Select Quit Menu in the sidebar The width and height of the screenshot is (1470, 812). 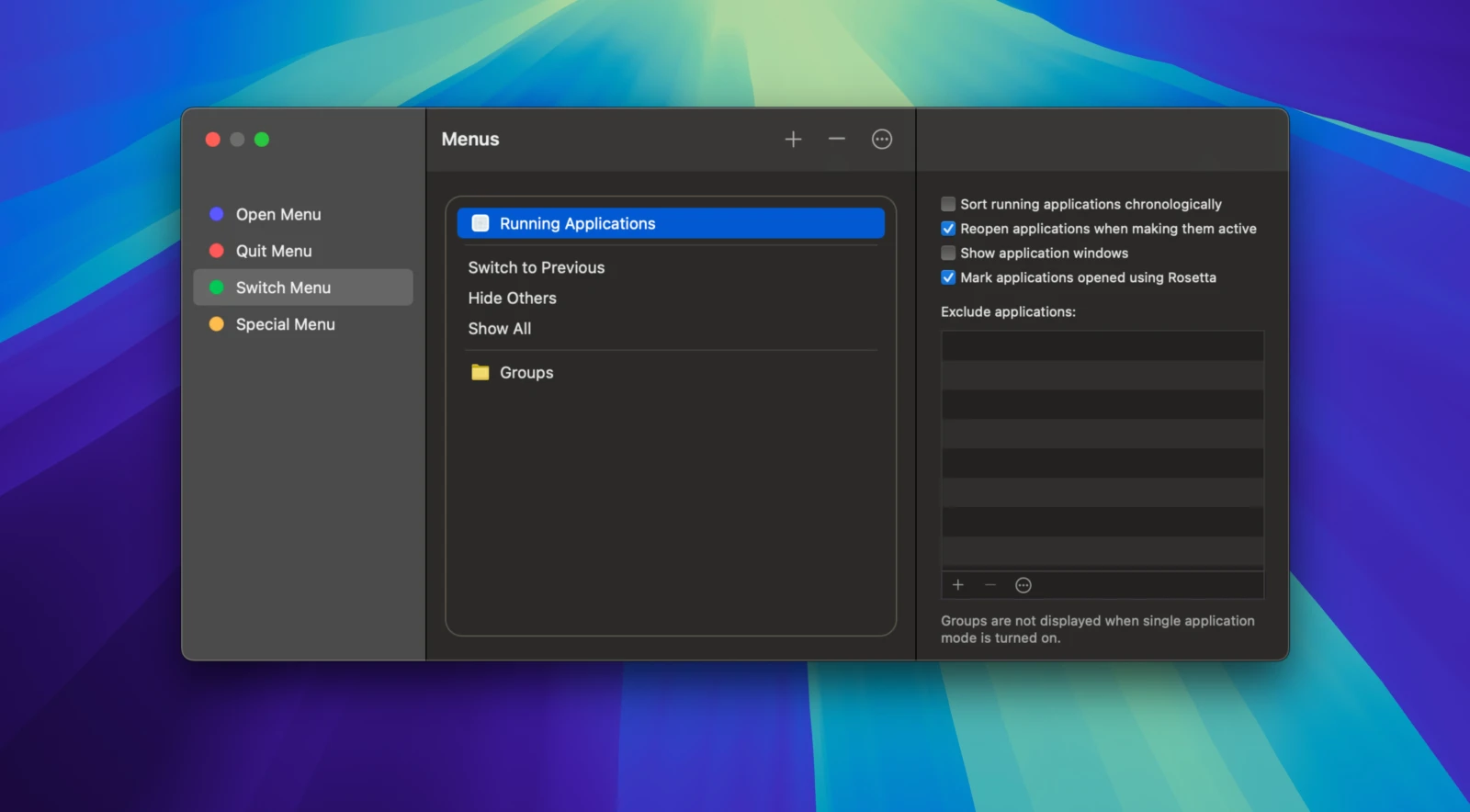(x=273, y=251)
